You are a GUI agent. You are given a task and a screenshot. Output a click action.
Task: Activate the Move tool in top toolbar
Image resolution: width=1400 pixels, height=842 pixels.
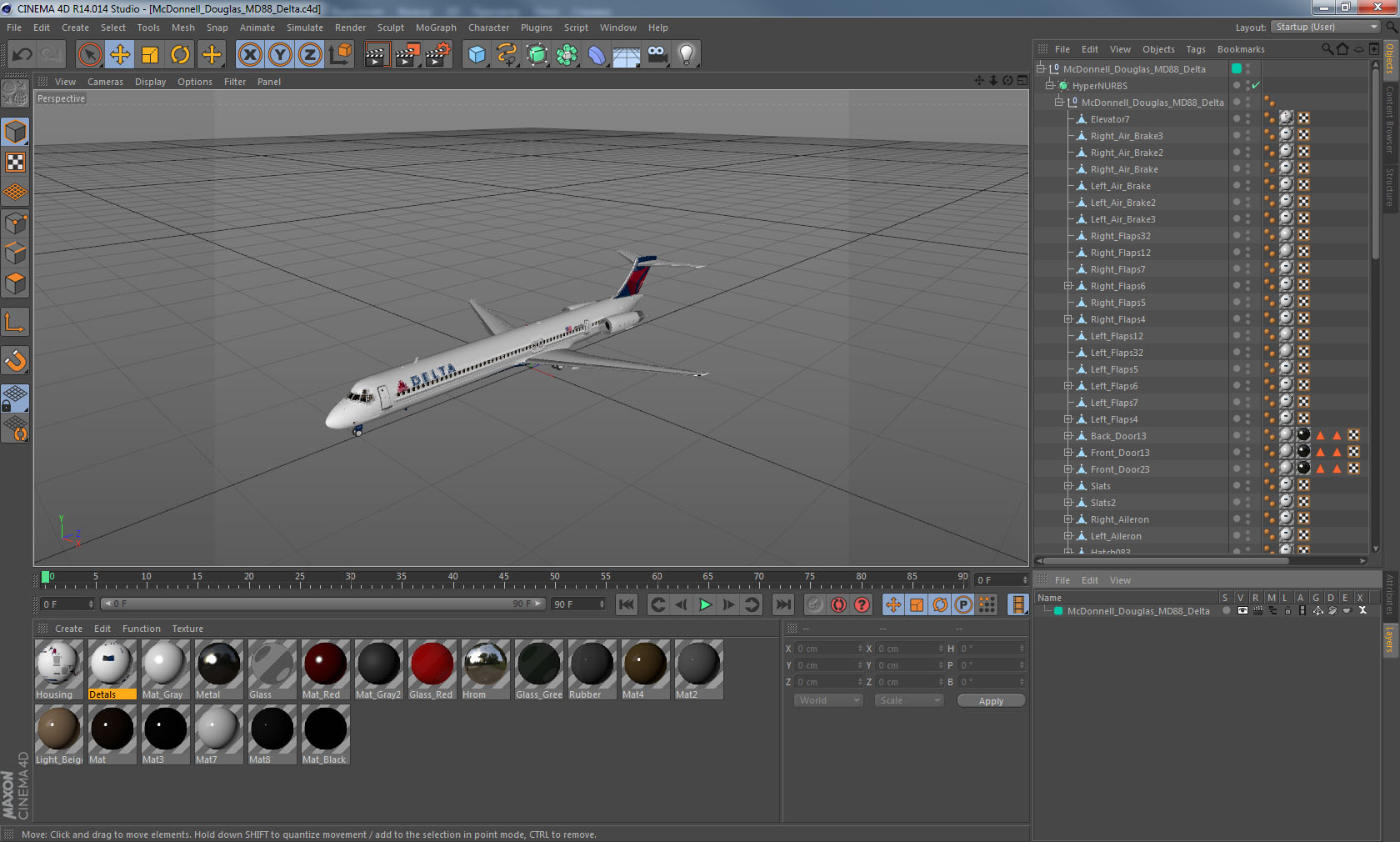[120, 55]
